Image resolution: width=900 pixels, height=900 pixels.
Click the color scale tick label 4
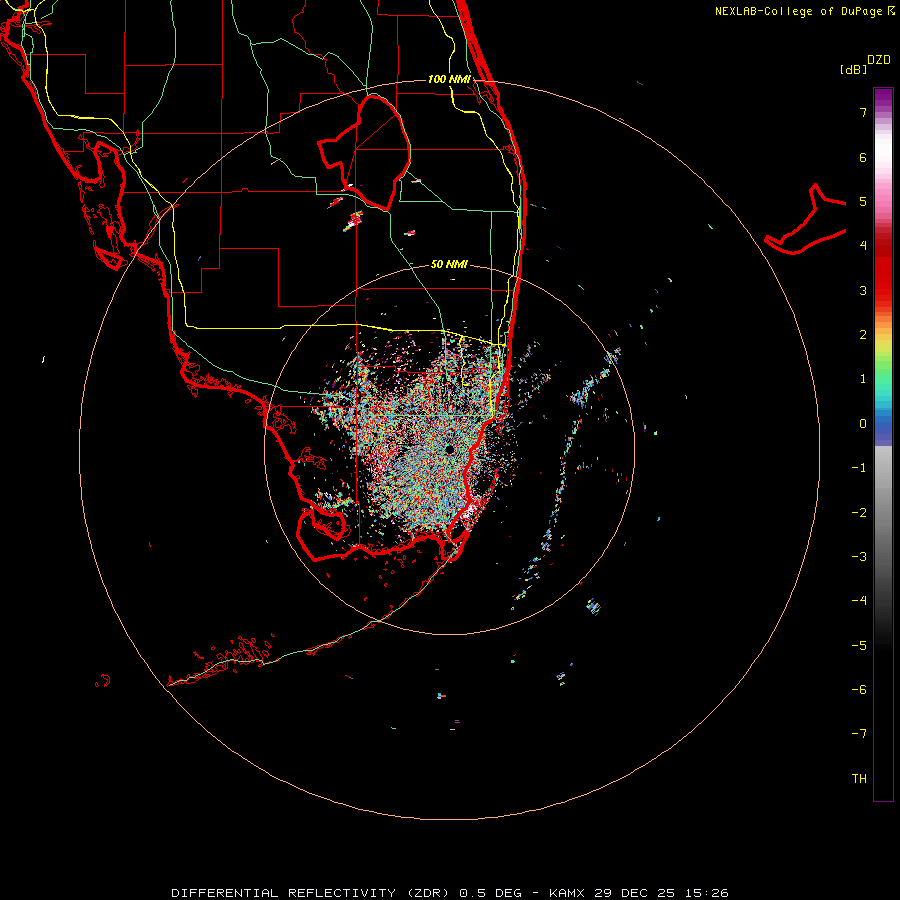[x=863, y=246]
